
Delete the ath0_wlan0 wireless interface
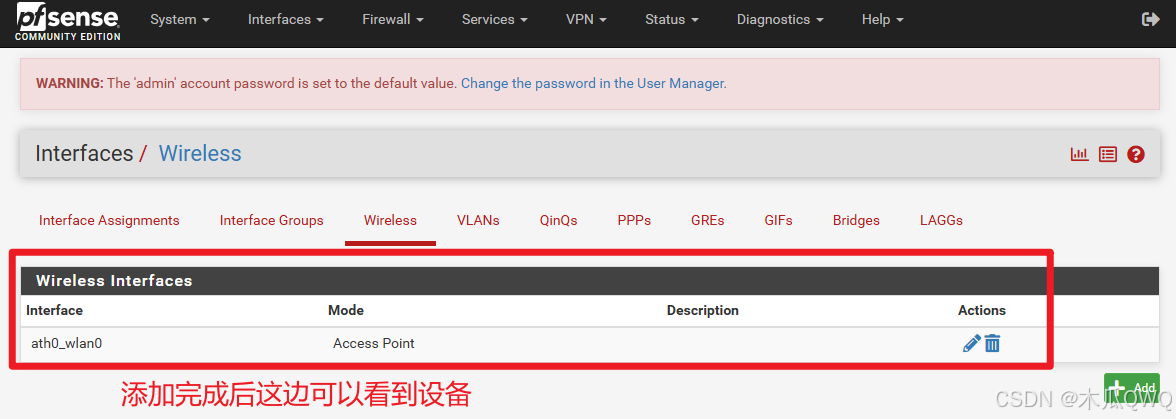(992, 343)
